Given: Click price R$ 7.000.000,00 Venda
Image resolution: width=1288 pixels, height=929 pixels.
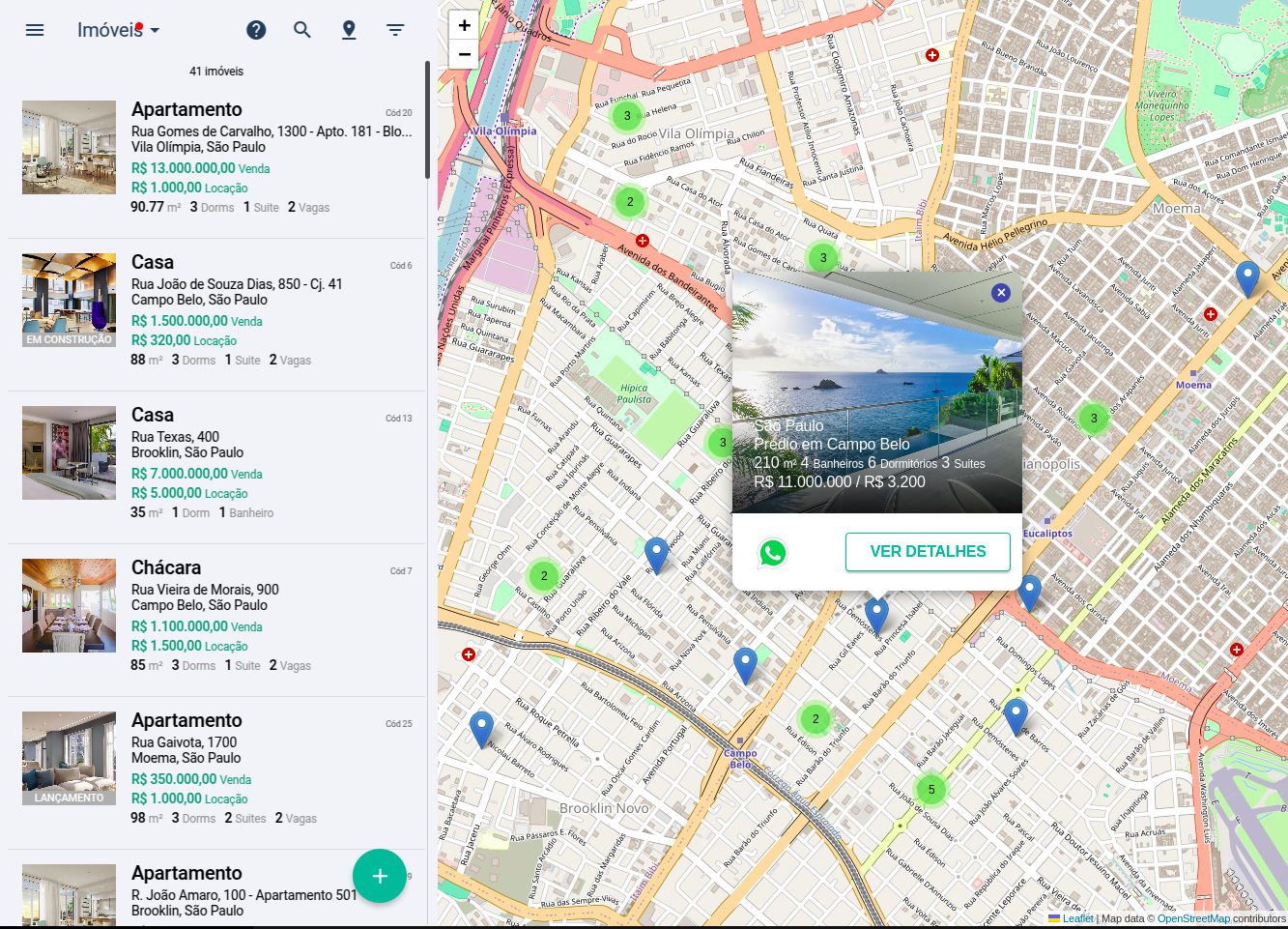Looking at the screenshot, I should coord(196,474).
